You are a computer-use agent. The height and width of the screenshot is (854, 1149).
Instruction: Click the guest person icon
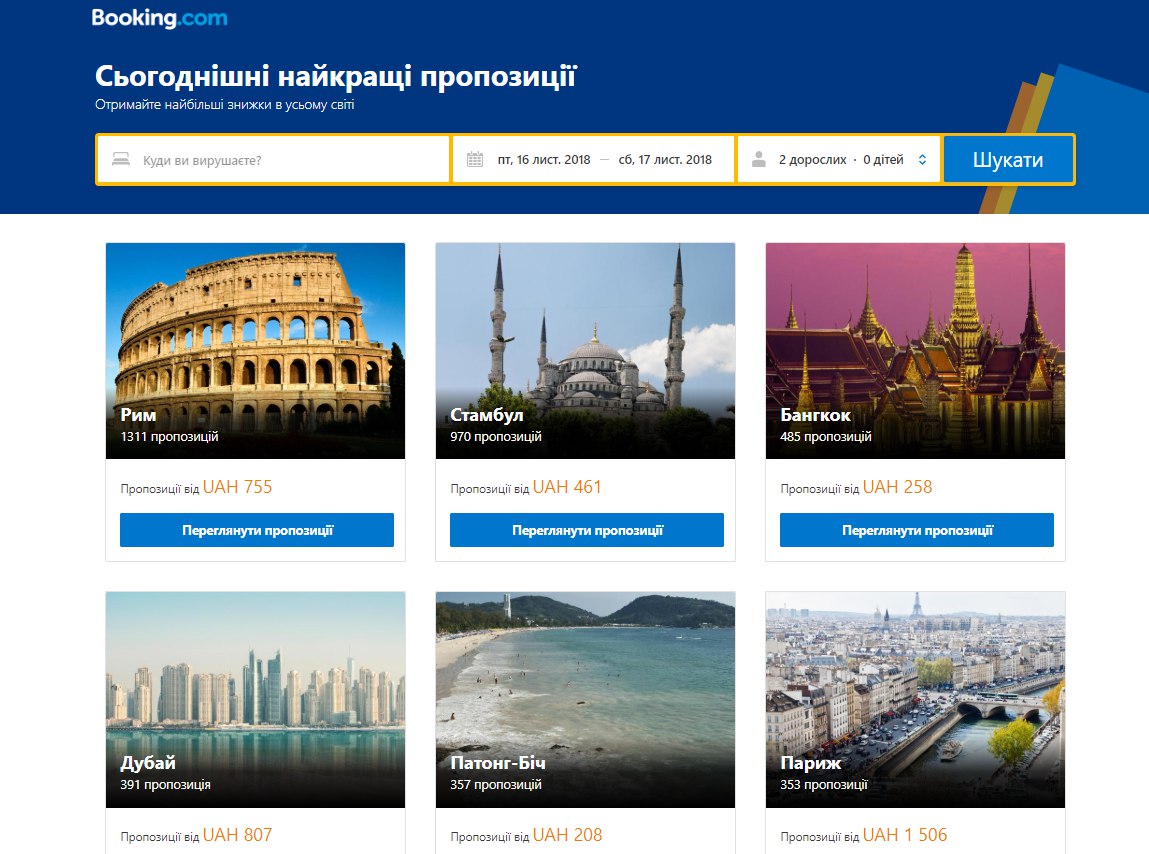point(759,159)
